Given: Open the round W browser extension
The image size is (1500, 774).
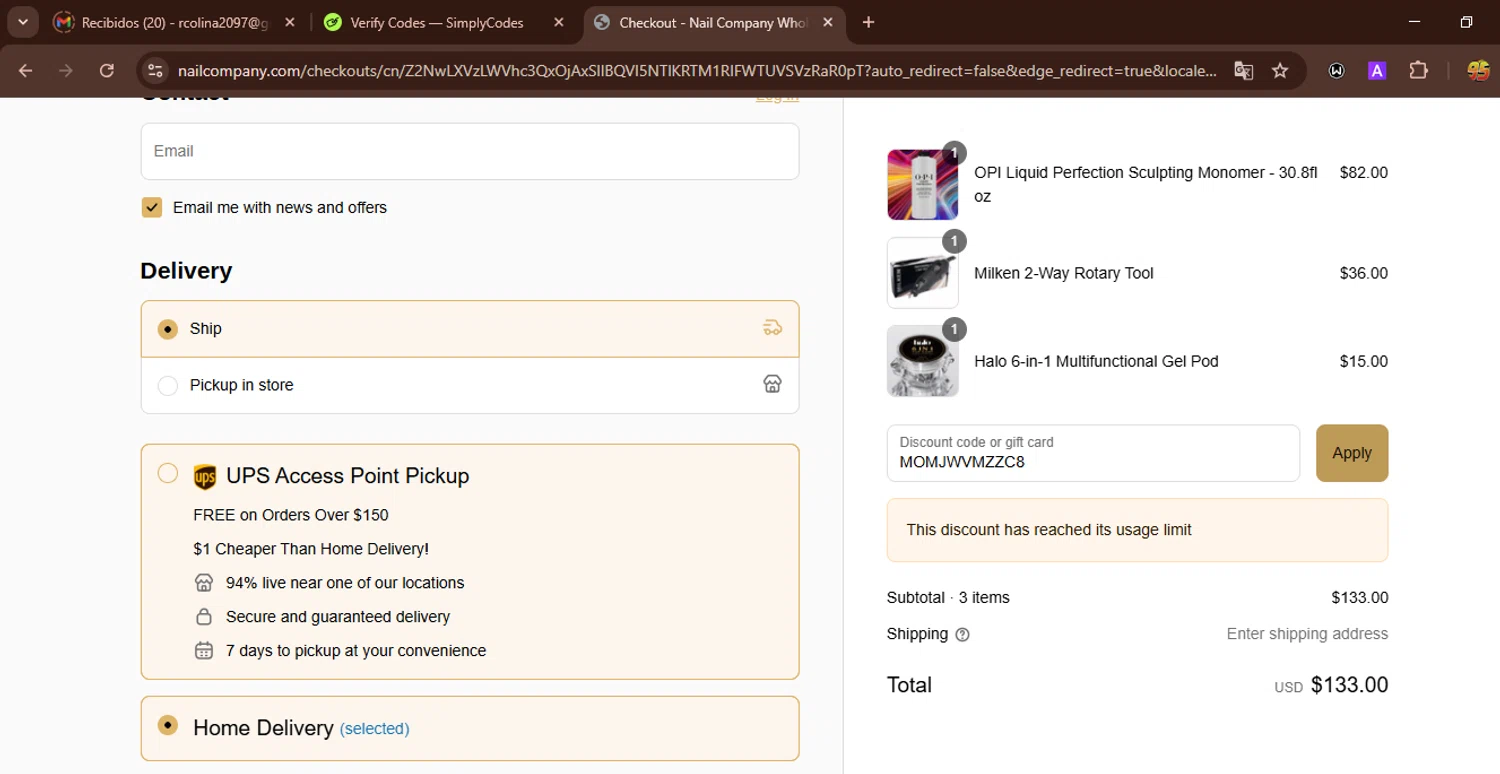Looking at the screenshot, I should point(1336,70).
